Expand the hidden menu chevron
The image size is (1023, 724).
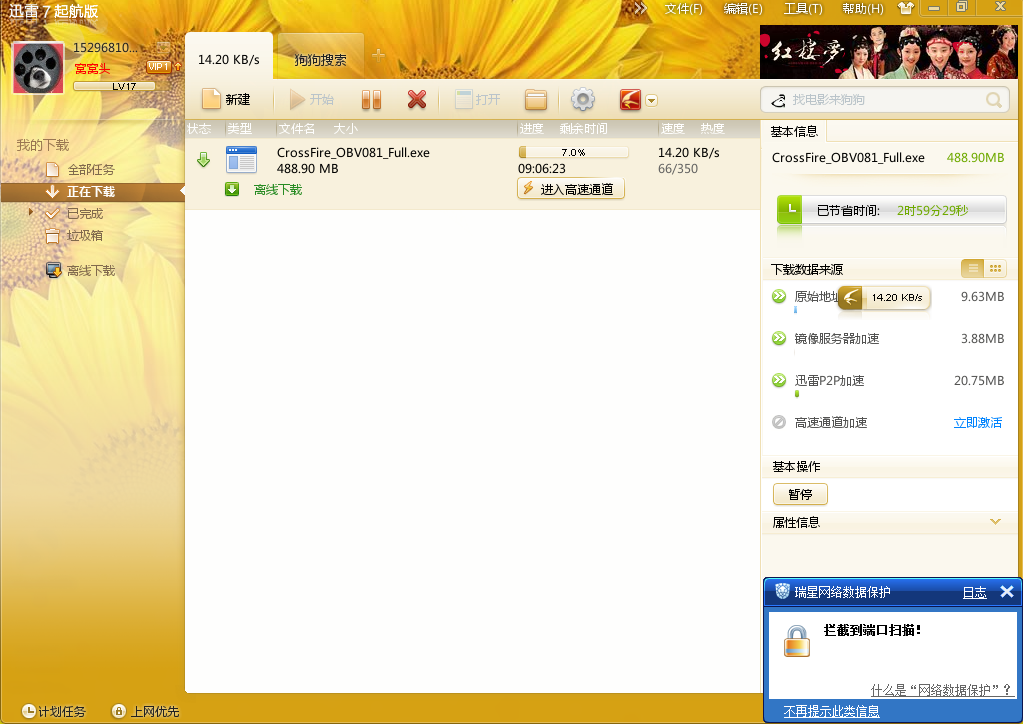point(641,8)
